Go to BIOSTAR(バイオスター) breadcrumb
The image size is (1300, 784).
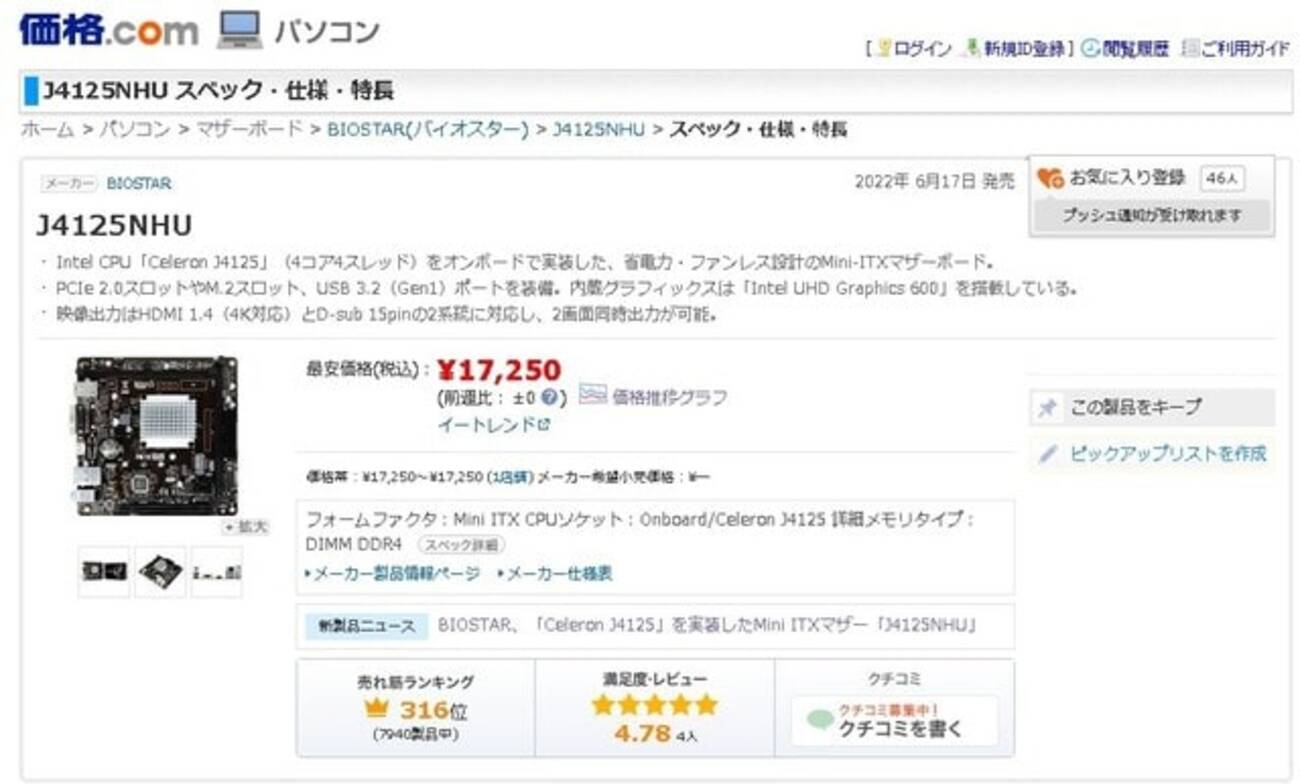tap(427, 129)
